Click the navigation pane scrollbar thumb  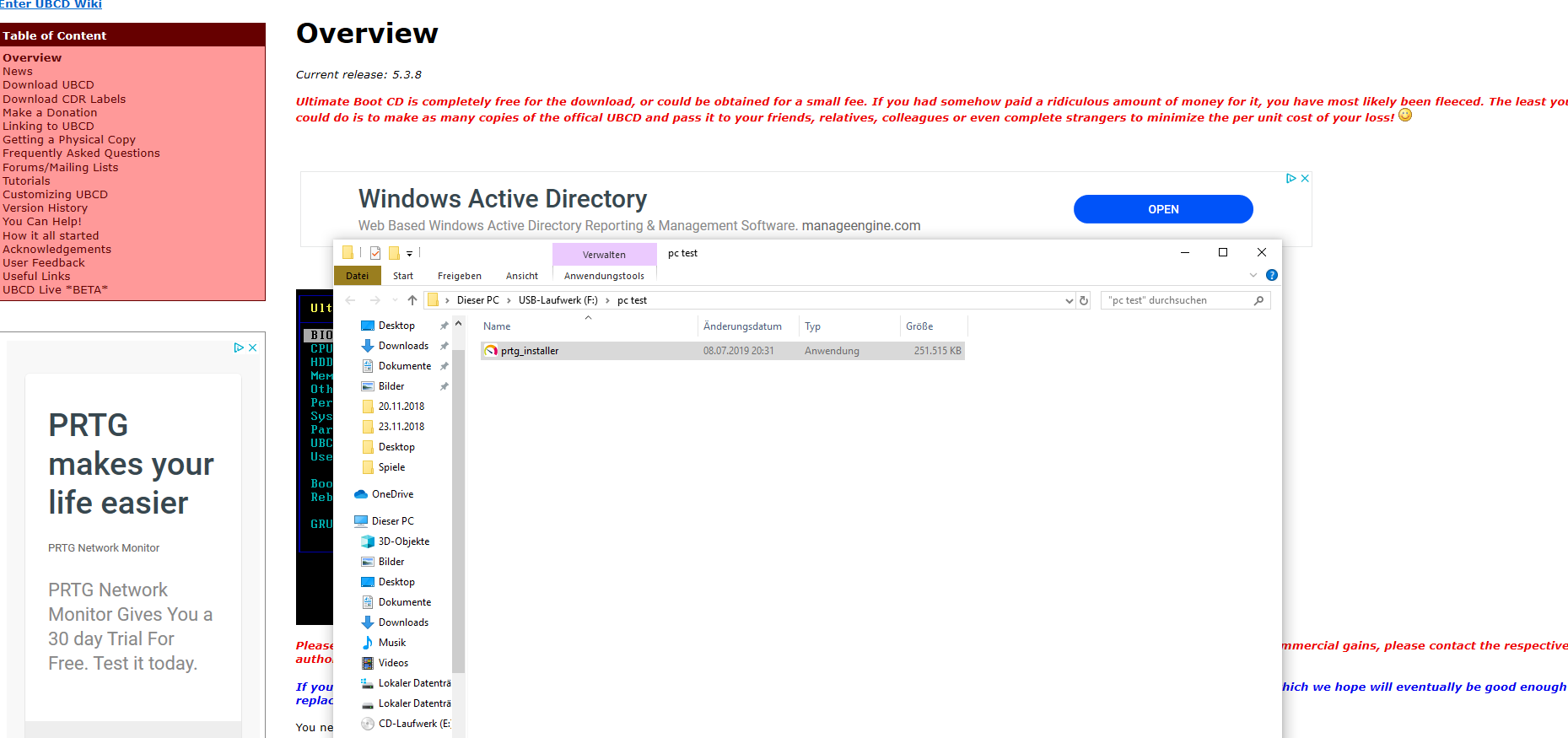(458, 510)
